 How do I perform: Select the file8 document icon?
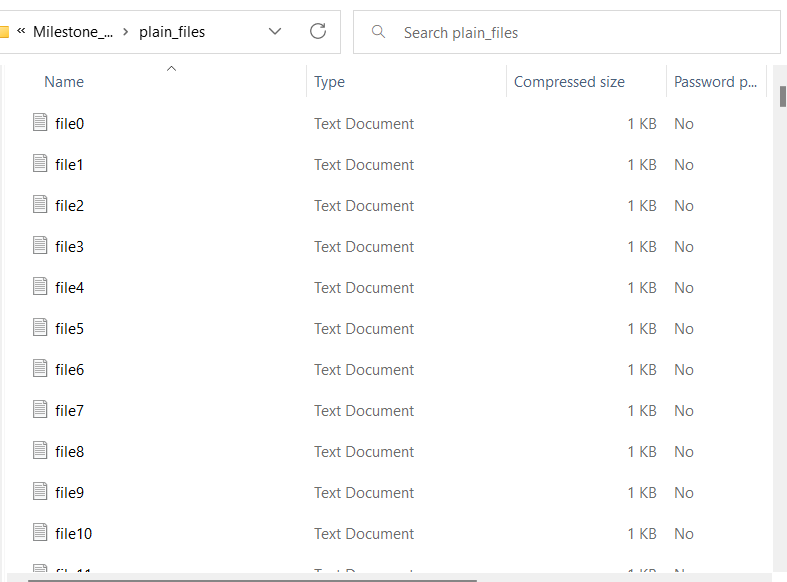[40, 450]
